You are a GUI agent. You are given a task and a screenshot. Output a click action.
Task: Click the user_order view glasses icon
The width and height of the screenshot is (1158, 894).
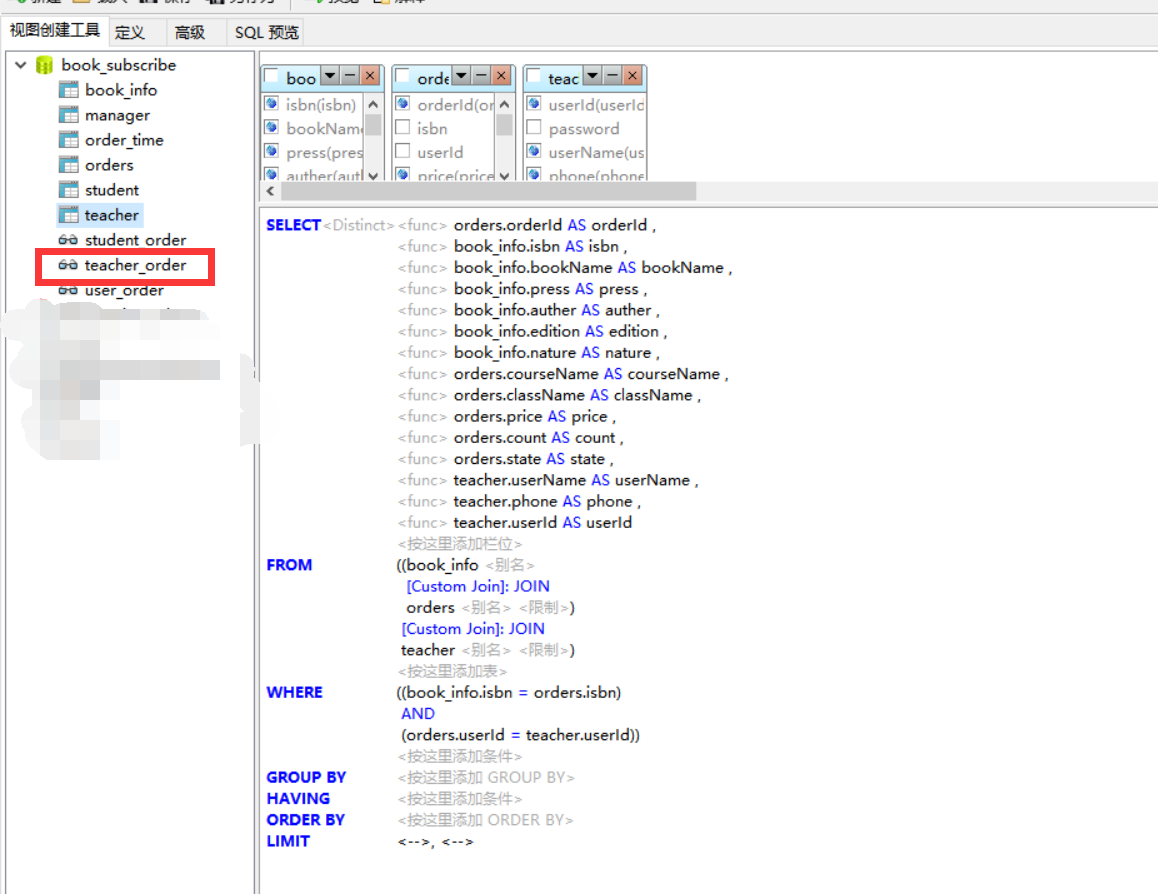(68, 290)
